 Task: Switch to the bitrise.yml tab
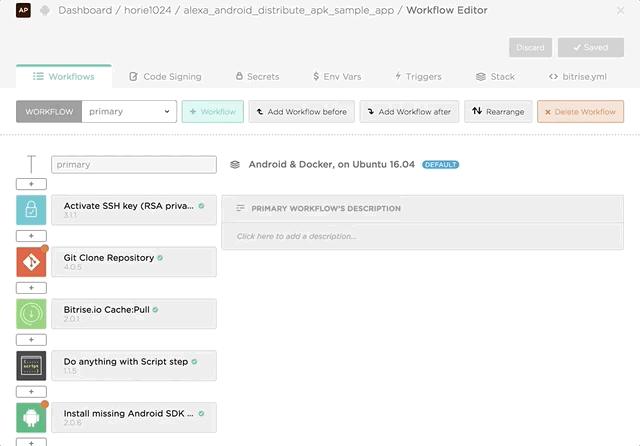[x=578, y=76]
